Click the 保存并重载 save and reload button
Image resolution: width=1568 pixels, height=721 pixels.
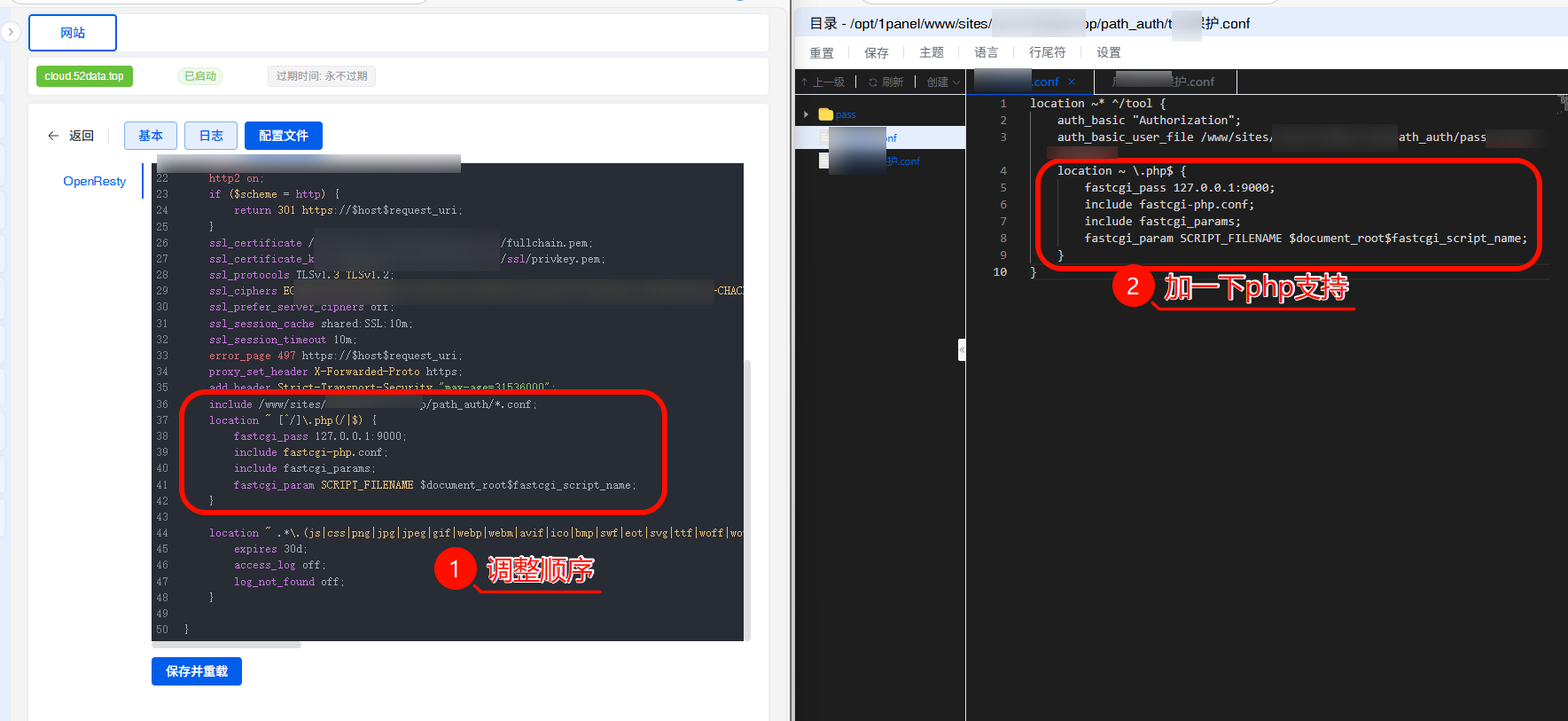point(197,671)
